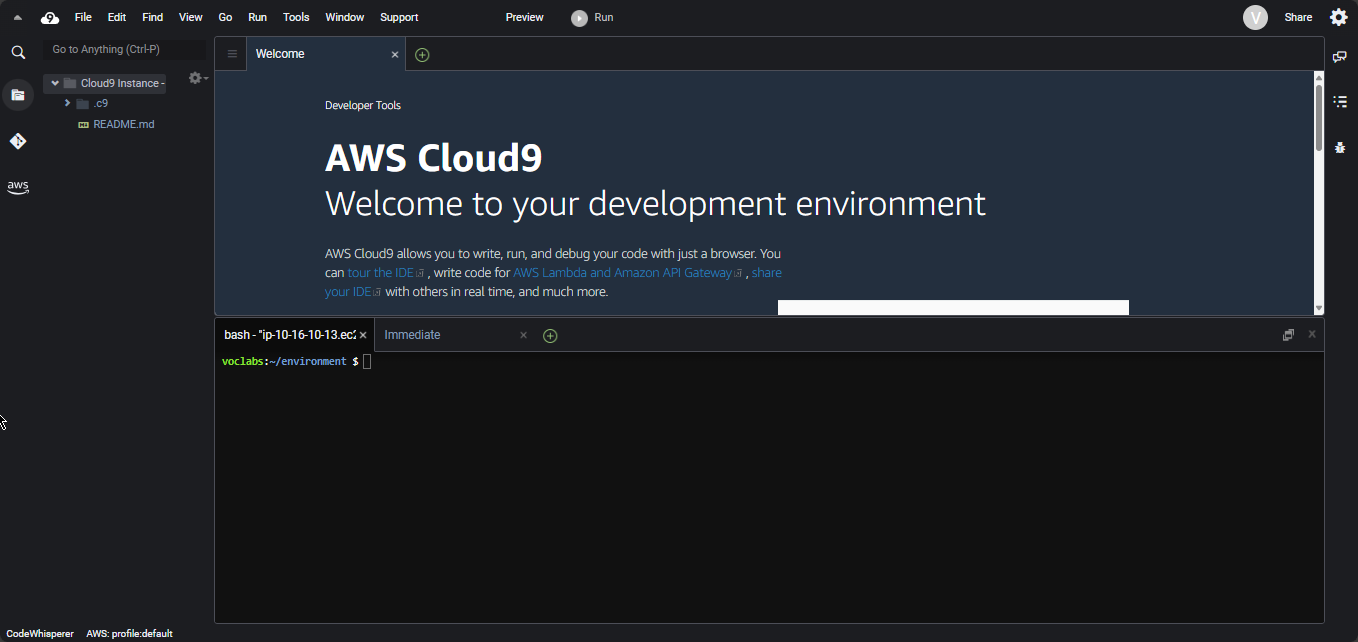The width and height of the screenshot is (1358, 642).
Task: Open the Environment file tree icon
Action: (18, 95)
